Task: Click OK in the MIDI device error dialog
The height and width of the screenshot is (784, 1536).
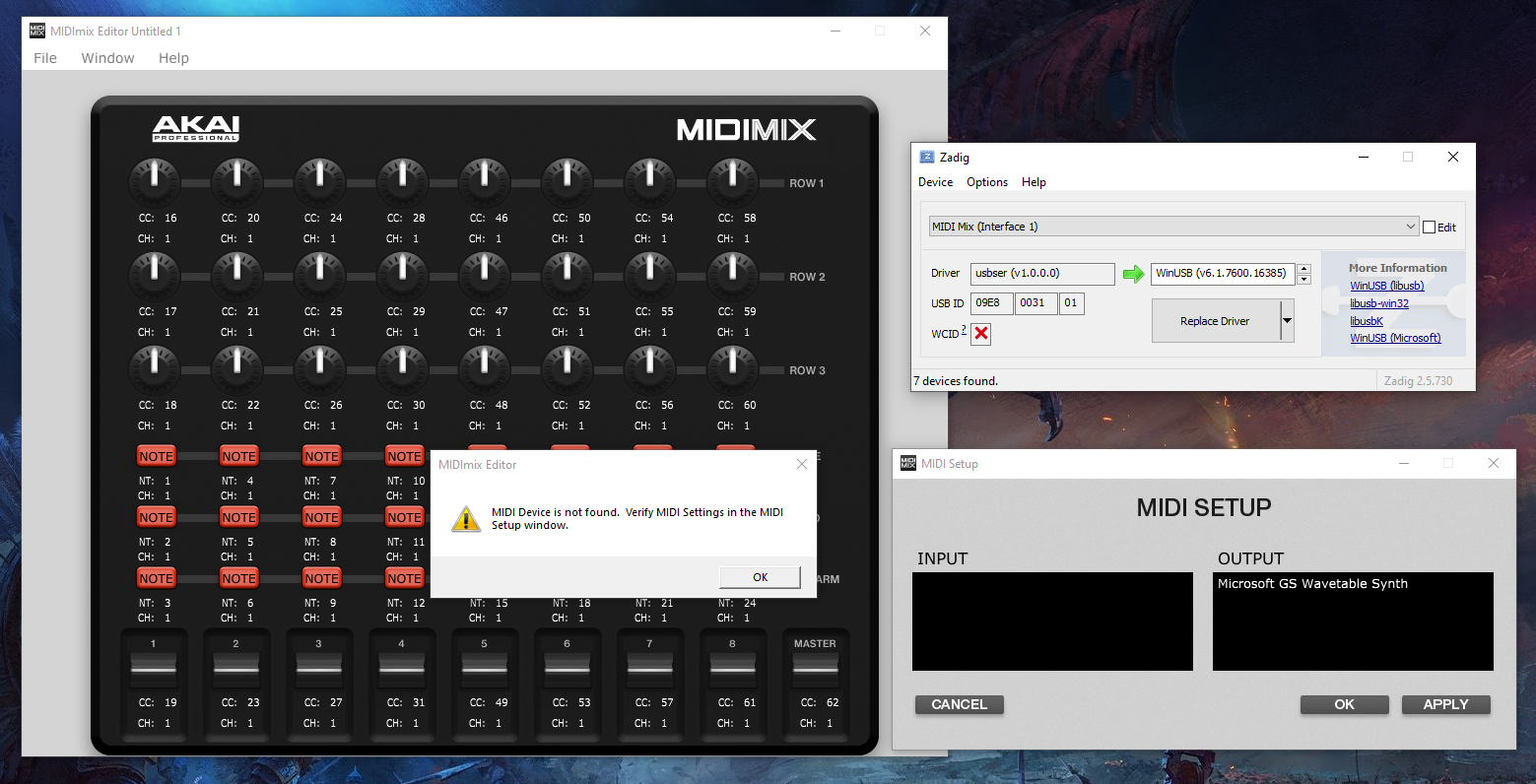Action: pyautogui.click(x=760, y=577)
